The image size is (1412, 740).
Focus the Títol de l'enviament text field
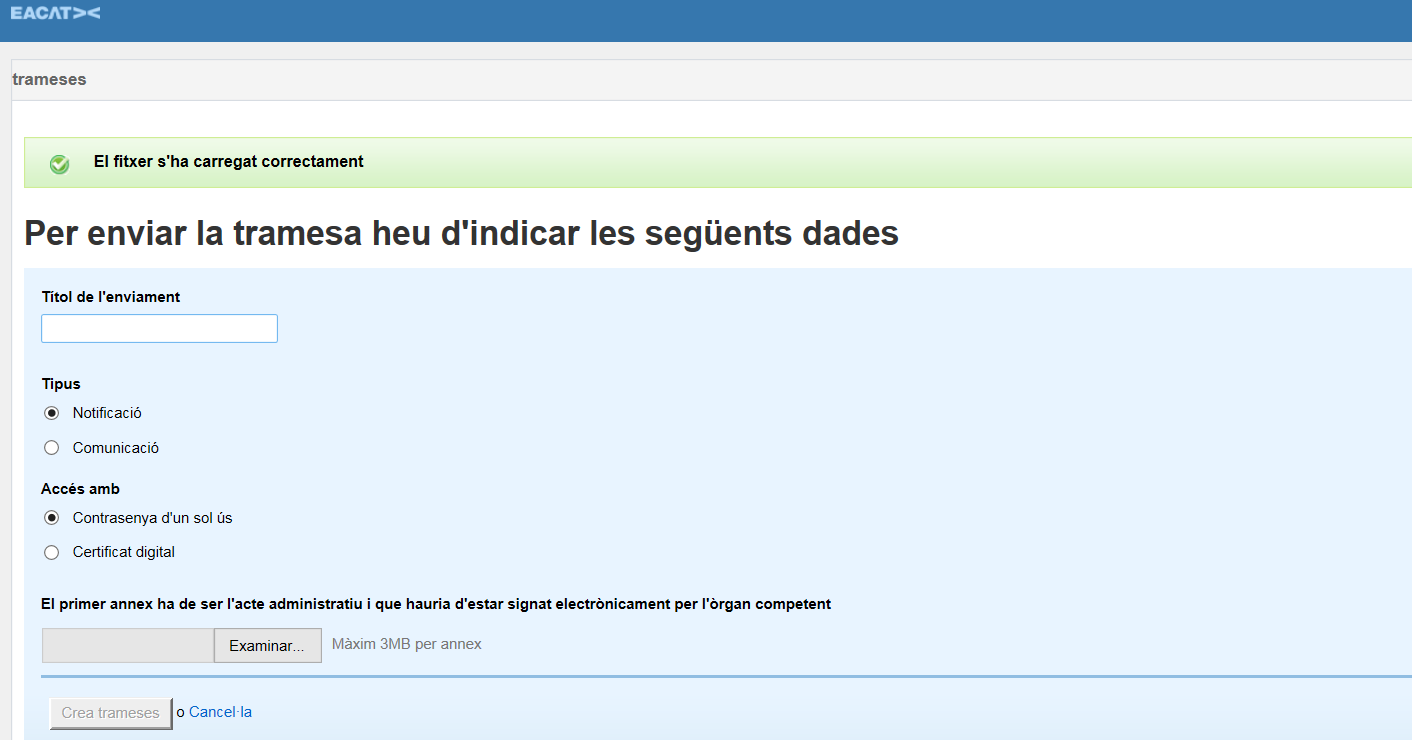click(x=159, y=329)
